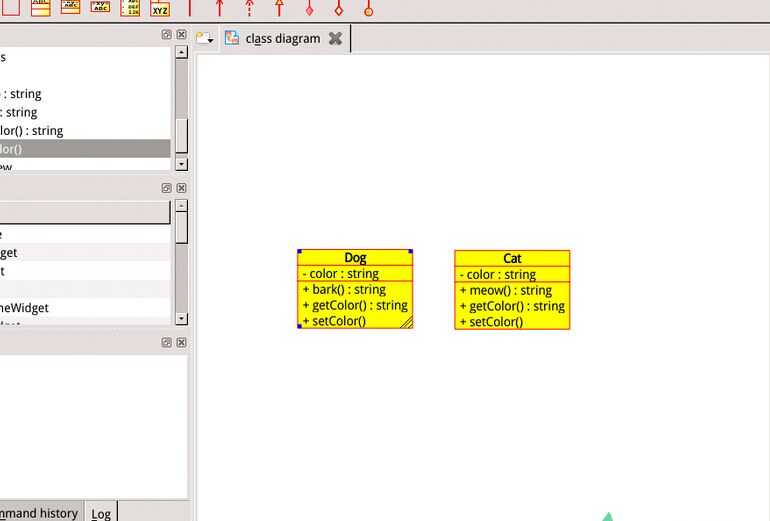Click the tree view scrollbar thumb

click(181, 136)
